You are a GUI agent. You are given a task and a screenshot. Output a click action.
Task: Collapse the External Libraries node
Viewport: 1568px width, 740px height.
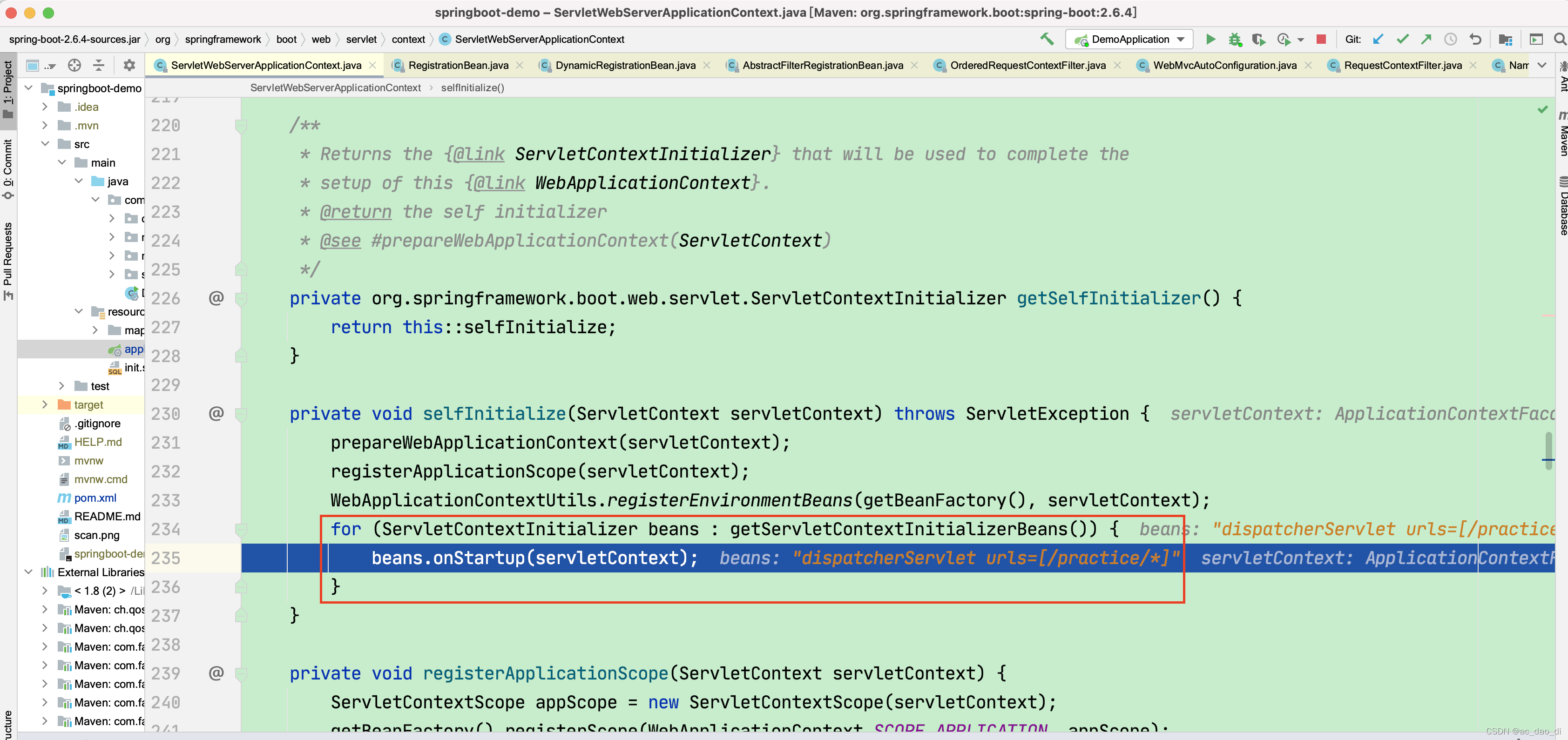tap(28, 572)
